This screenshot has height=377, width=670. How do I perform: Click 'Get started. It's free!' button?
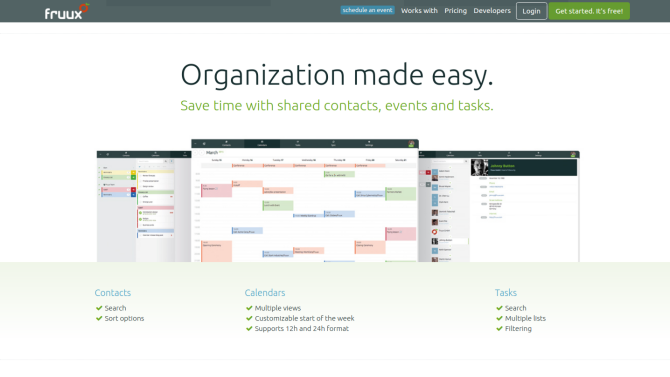point(589,11)
